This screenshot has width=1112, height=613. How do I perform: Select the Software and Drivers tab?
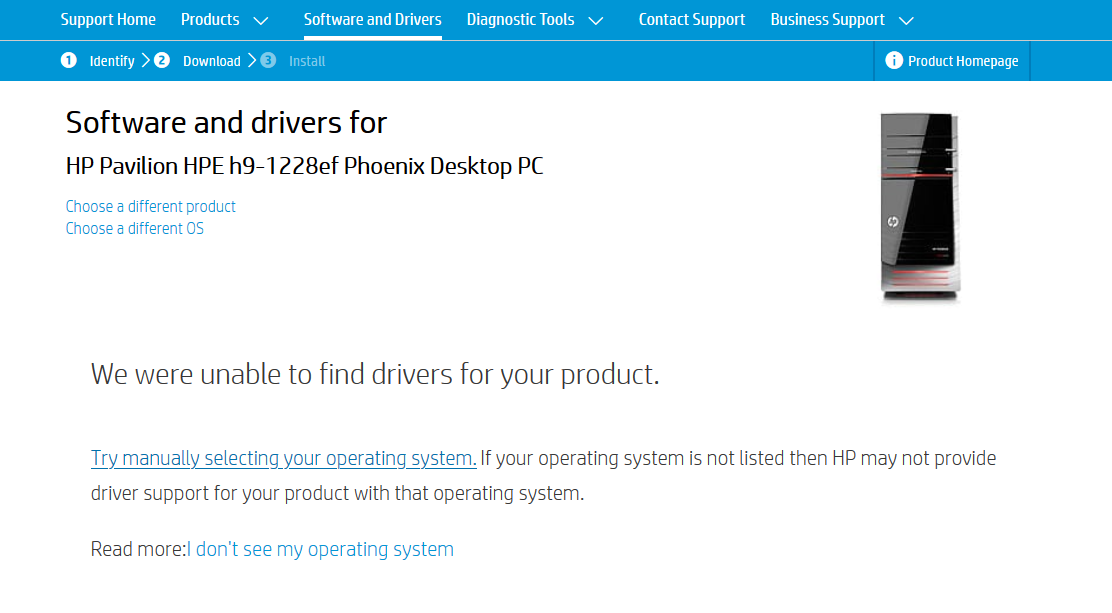tap(372, 20)
